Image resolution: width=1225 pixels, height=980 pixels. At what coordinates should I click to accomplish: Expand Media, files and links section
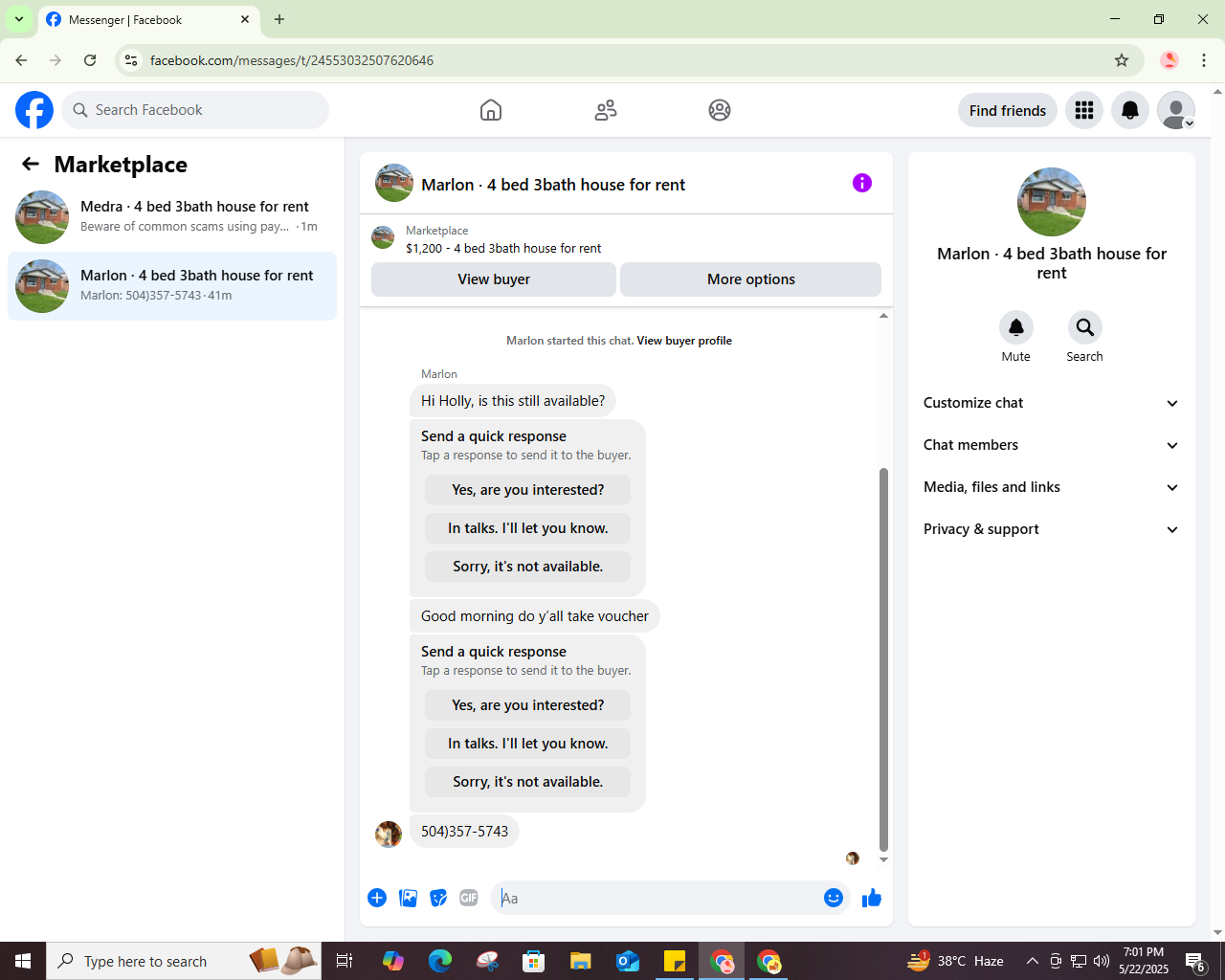coord(1052,487)
